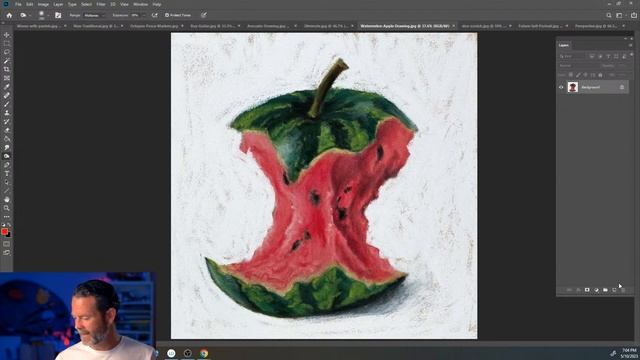Select the History Brush tool

tap(7, 122)
